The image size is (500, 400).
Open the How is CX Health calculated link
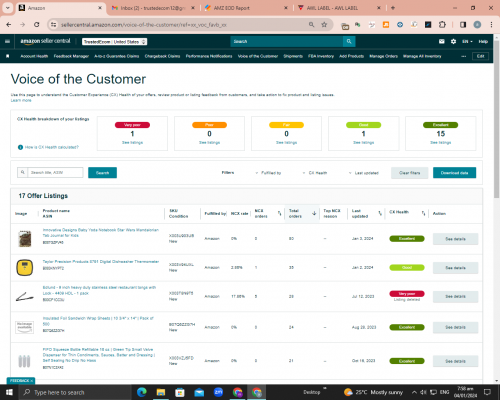pos(52,147)
